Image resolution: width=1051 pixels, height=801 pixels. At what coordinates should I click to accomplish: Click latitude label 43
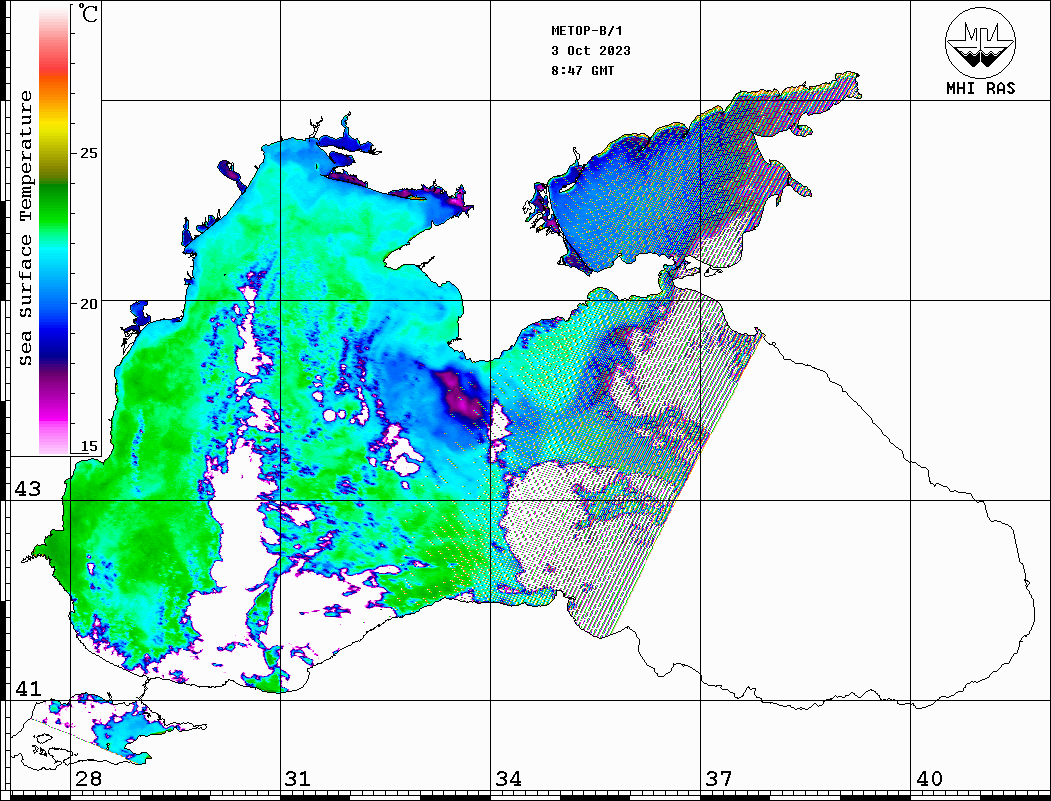pos(27,489)
